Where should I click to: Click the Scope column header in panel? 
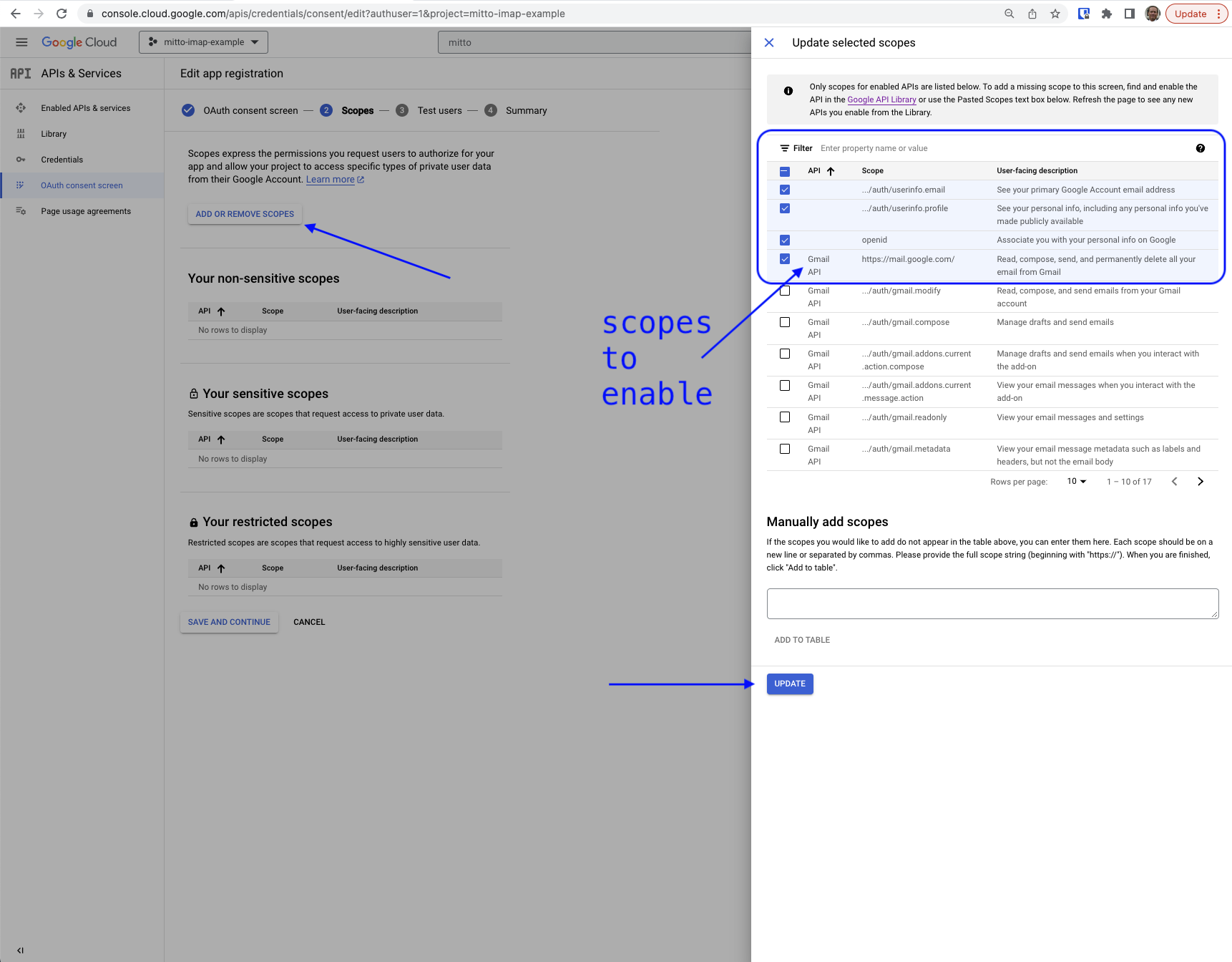tap(872, 171)
